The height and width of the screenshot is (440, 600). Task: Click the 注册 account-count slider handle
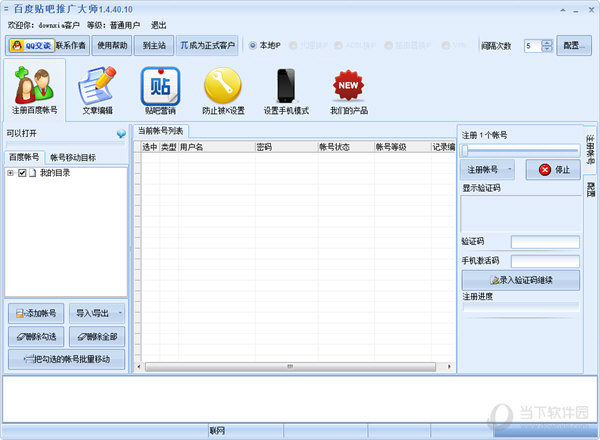tap(465, 150)
